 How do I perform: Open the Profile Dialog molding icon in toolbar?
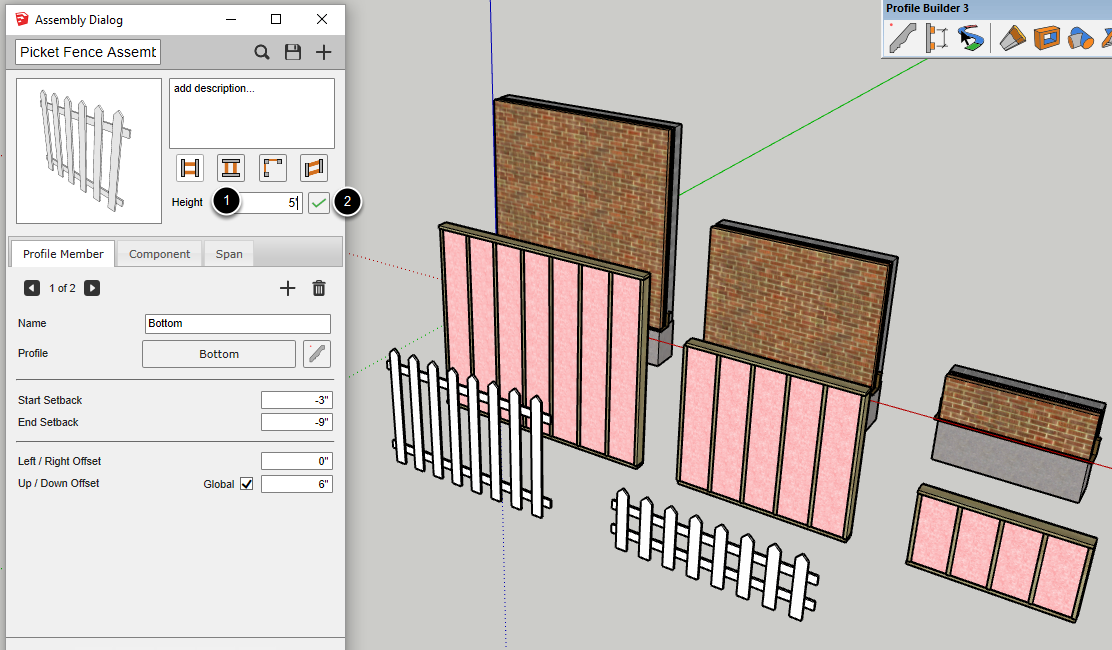tap(903, 38)
